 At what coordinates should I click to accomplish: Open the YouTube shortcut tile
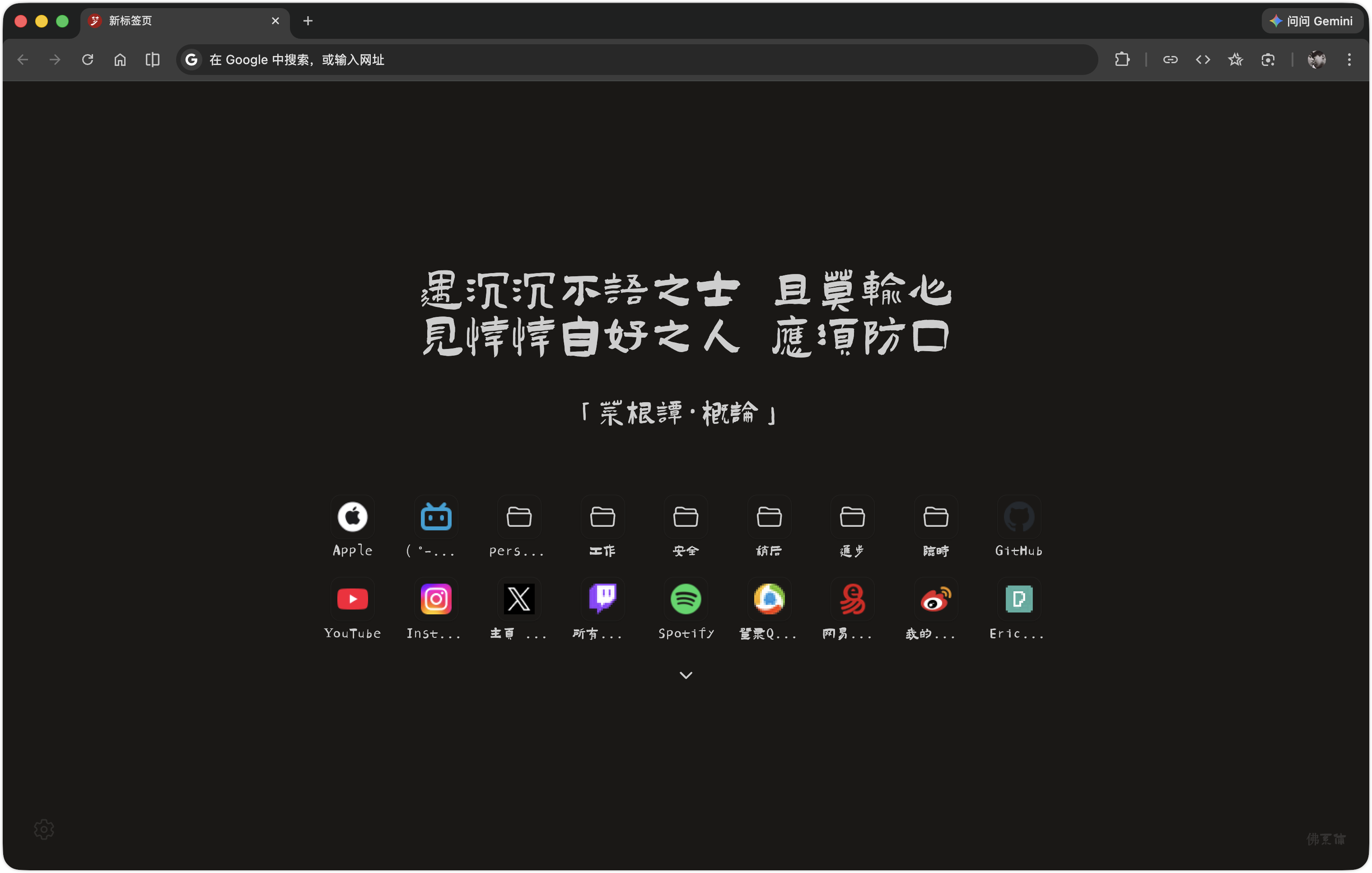pos(352,599)
